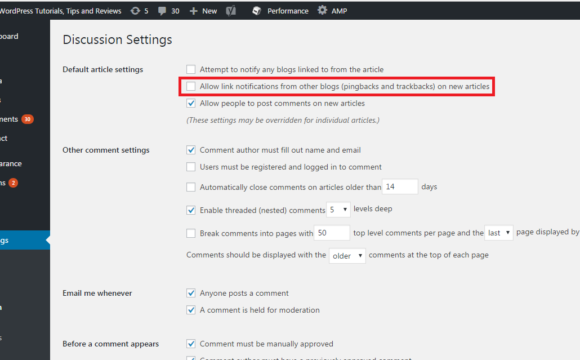Screen dimensions: 580x360
Task: Uncheck Anyone posts a comment email checkbox
Action: (x=191, y=293)
